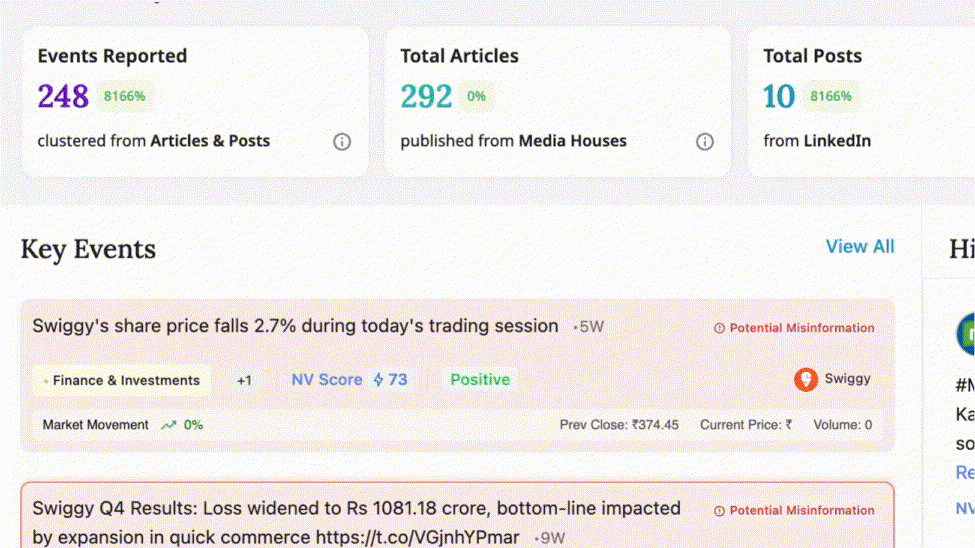The image size is (975, 548).
Task: Click the 248 events reported count
Action: click(x=63, y=96)
